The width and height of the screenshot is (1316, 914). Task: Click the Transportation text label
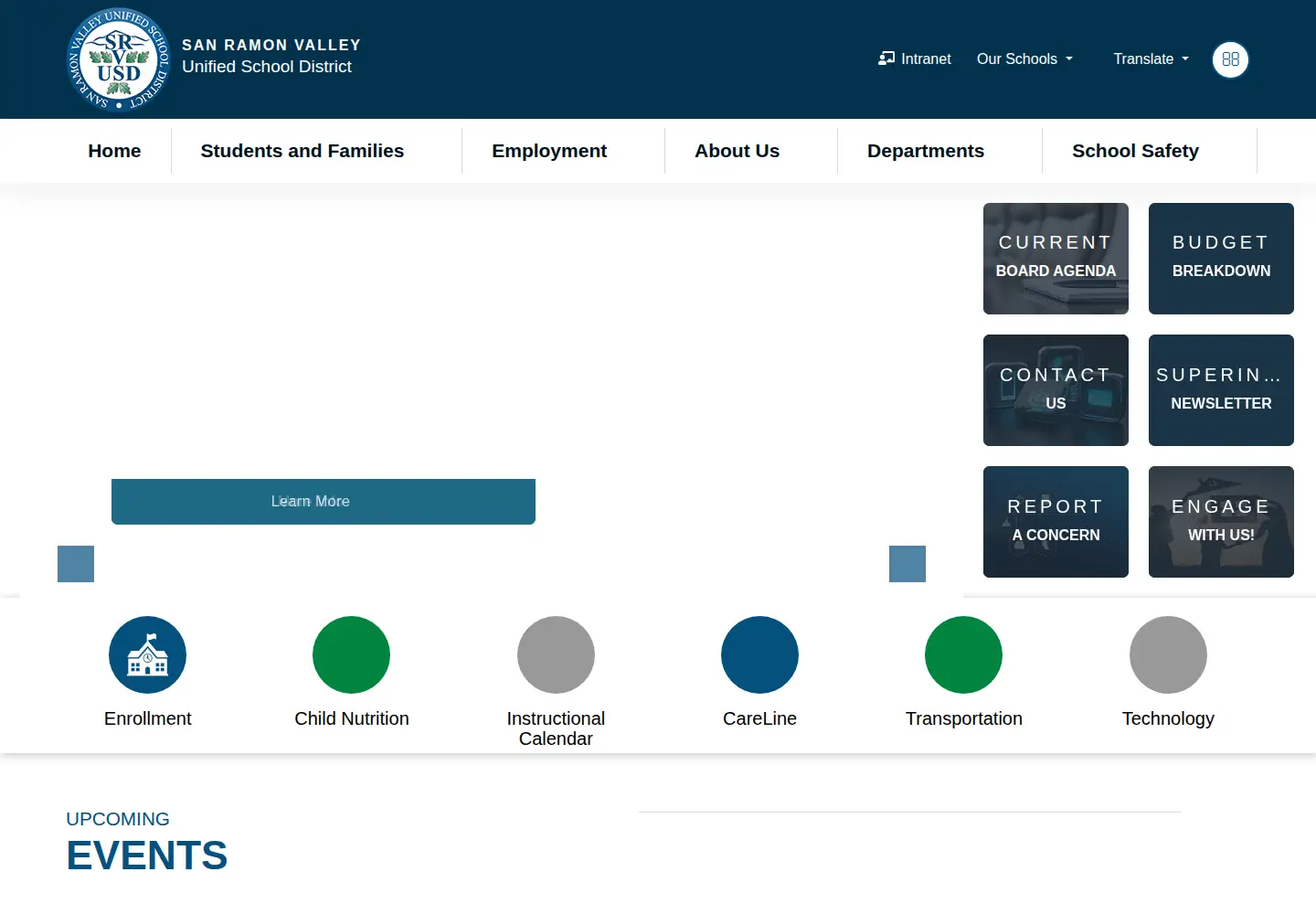pos(964,718)
